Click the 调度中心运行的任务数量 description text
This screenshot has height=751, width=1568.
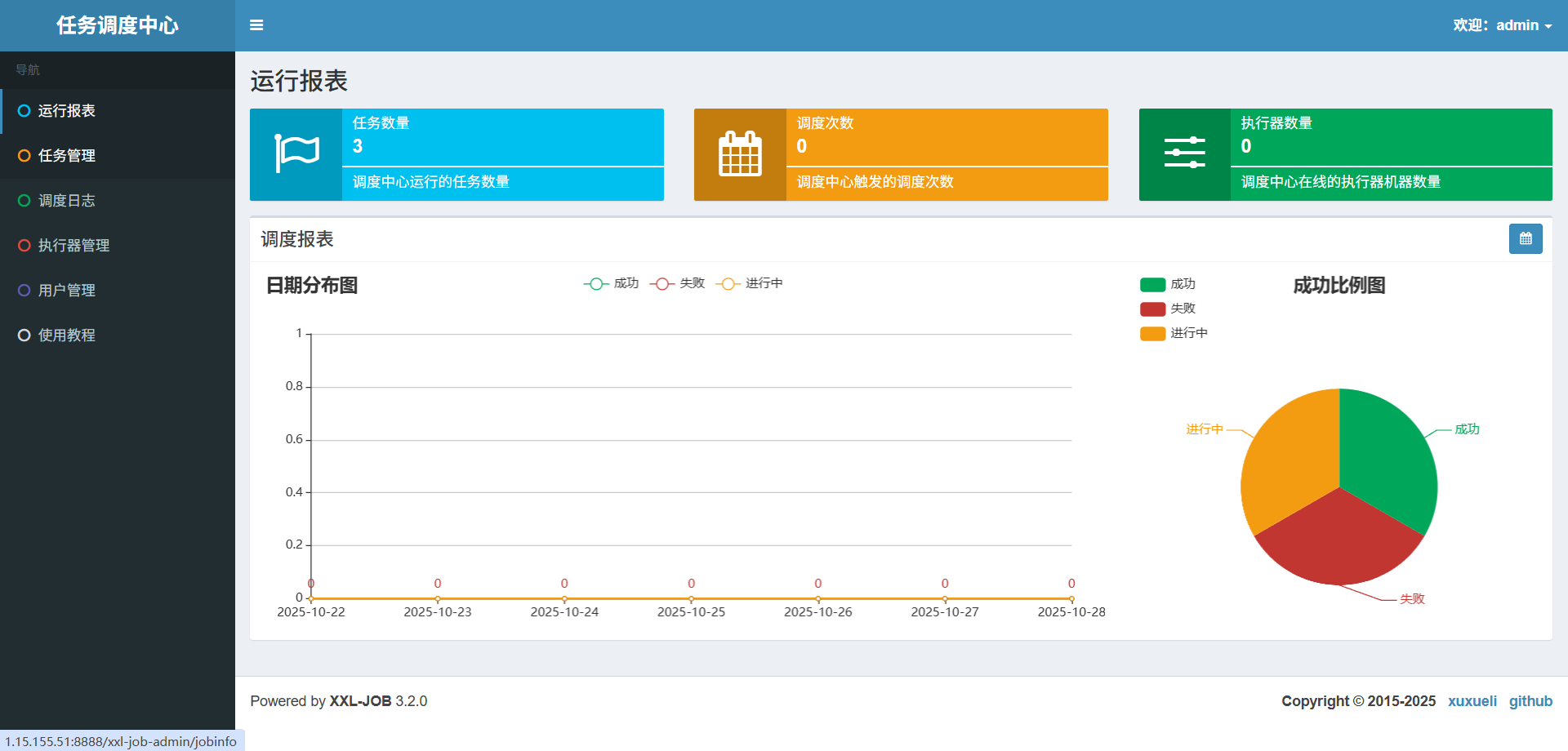(431, 182)
